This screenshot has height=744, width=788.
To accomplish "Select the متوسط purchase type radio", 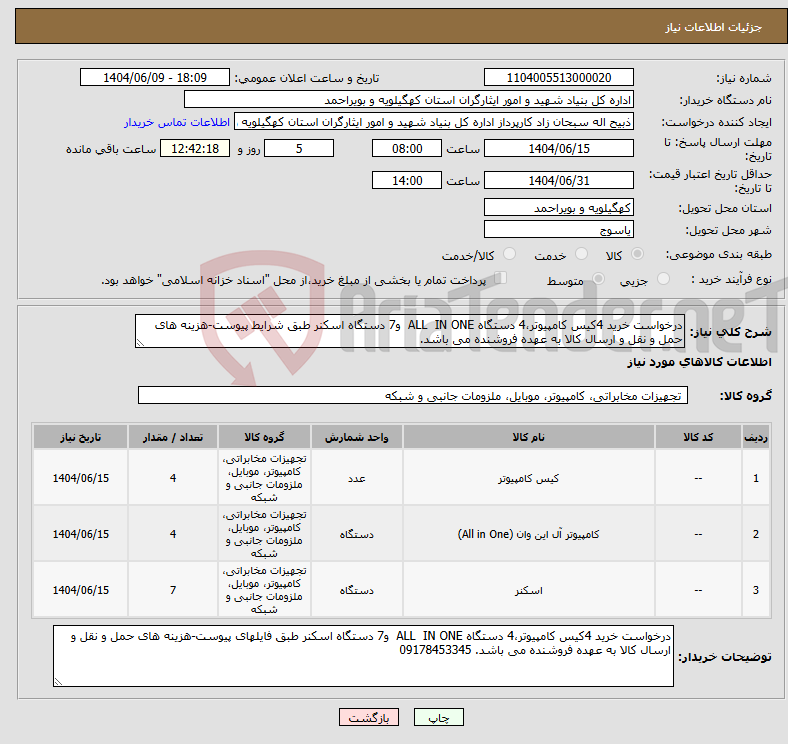I will (599, 278).
